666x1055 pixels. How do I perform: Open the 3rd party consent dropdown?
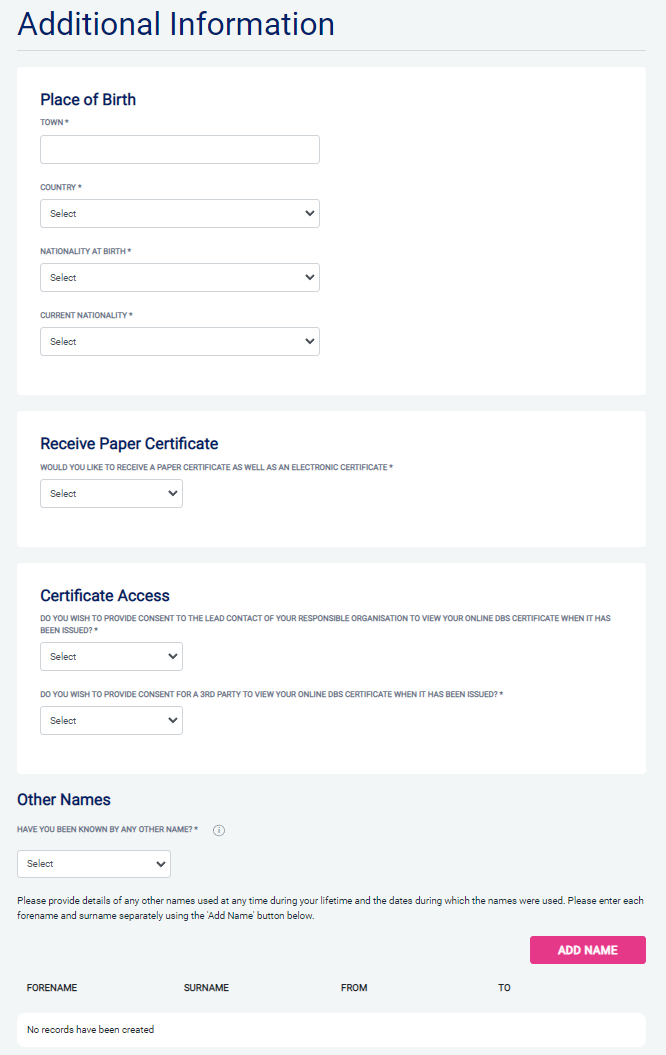pyautogui.click(x=111, y=721)
